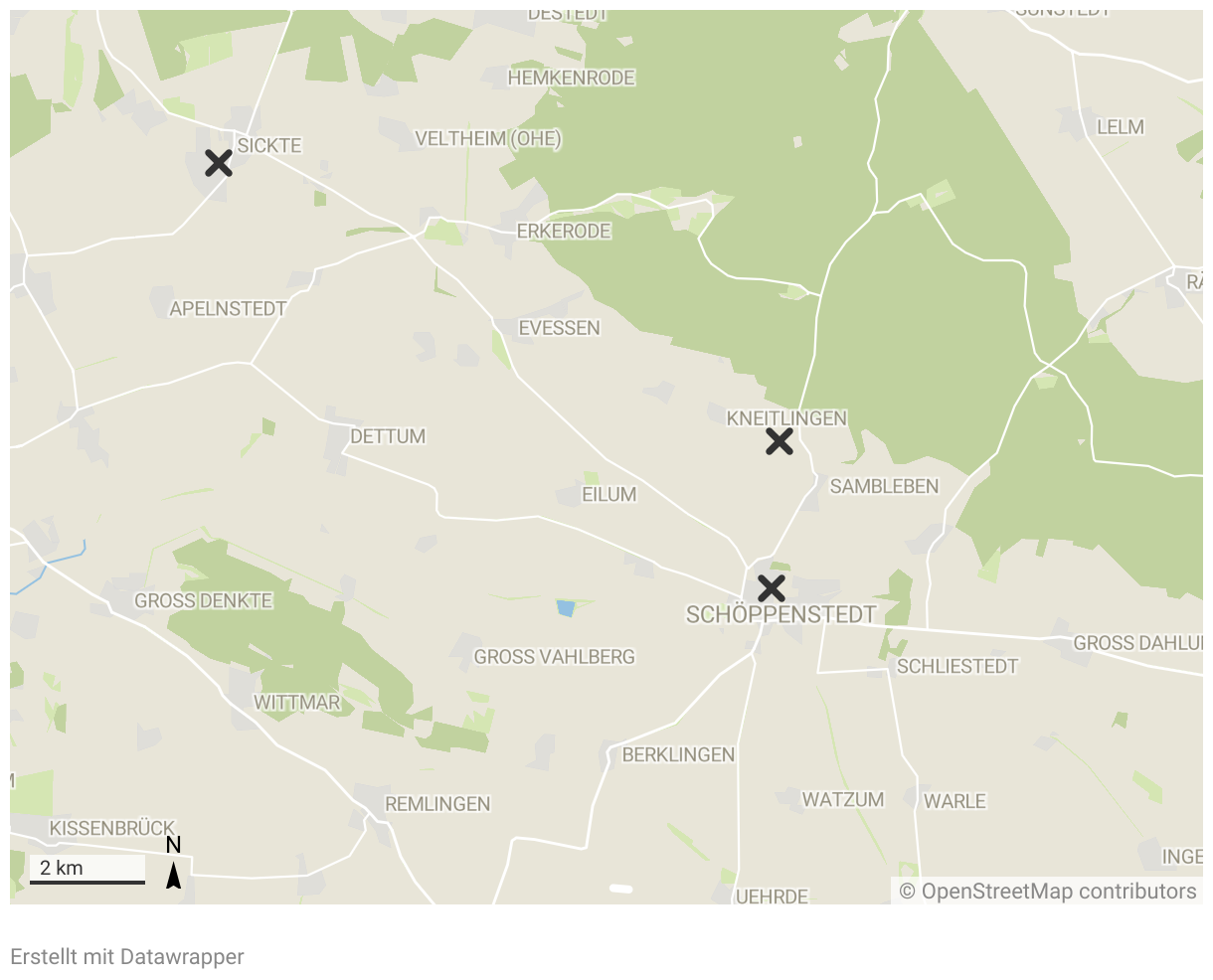Click the Remlingen village label

coord(437,804)
